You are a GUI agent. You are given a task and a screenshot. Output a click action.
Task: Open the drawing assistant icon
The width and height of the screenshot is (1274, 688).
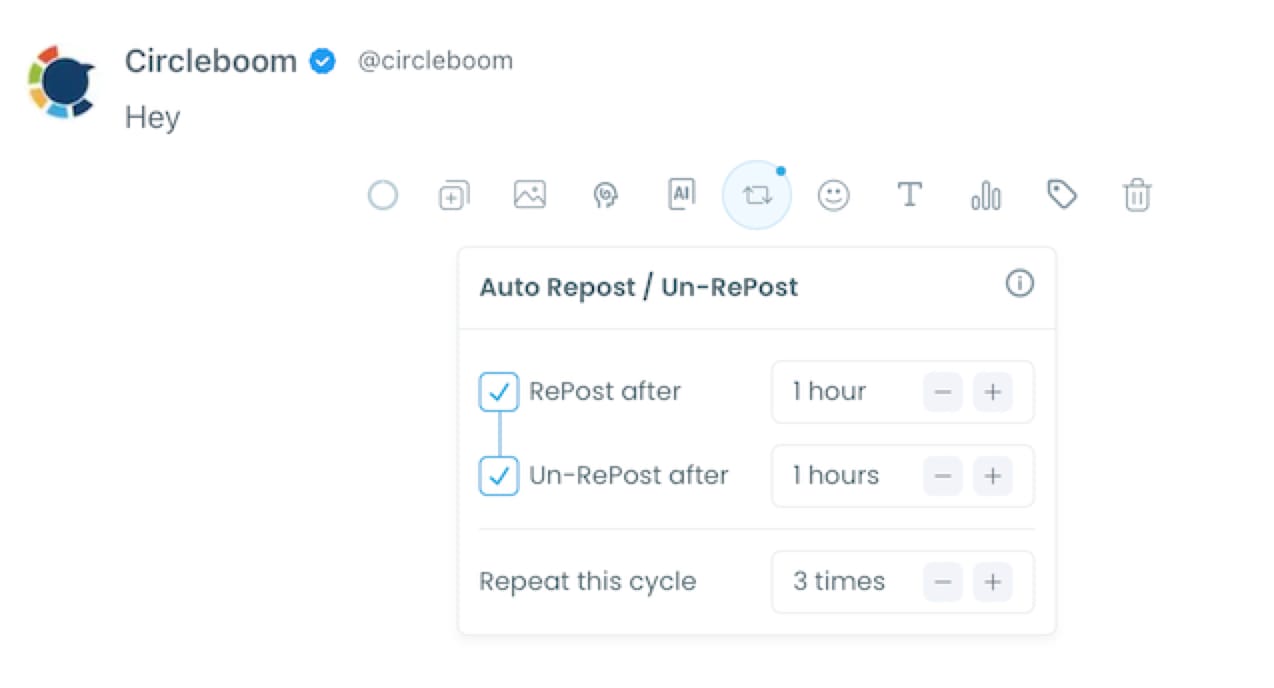[x=606, y=195]
